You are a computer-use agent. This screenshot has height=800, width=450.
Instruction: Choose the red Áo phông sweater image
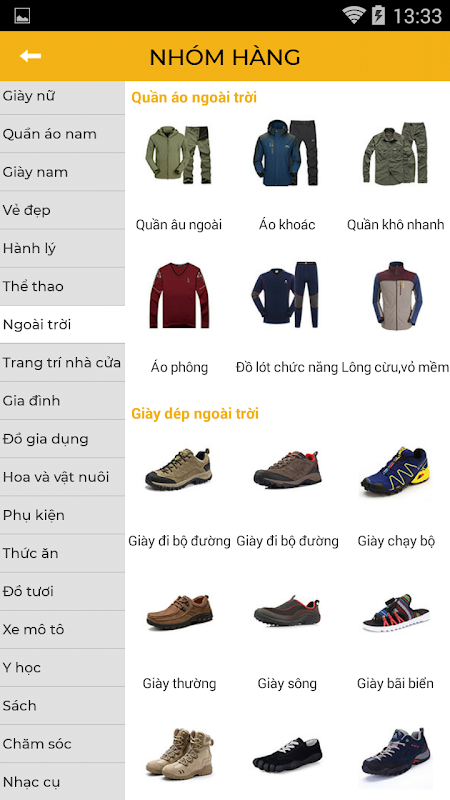[x=179, y=295]
